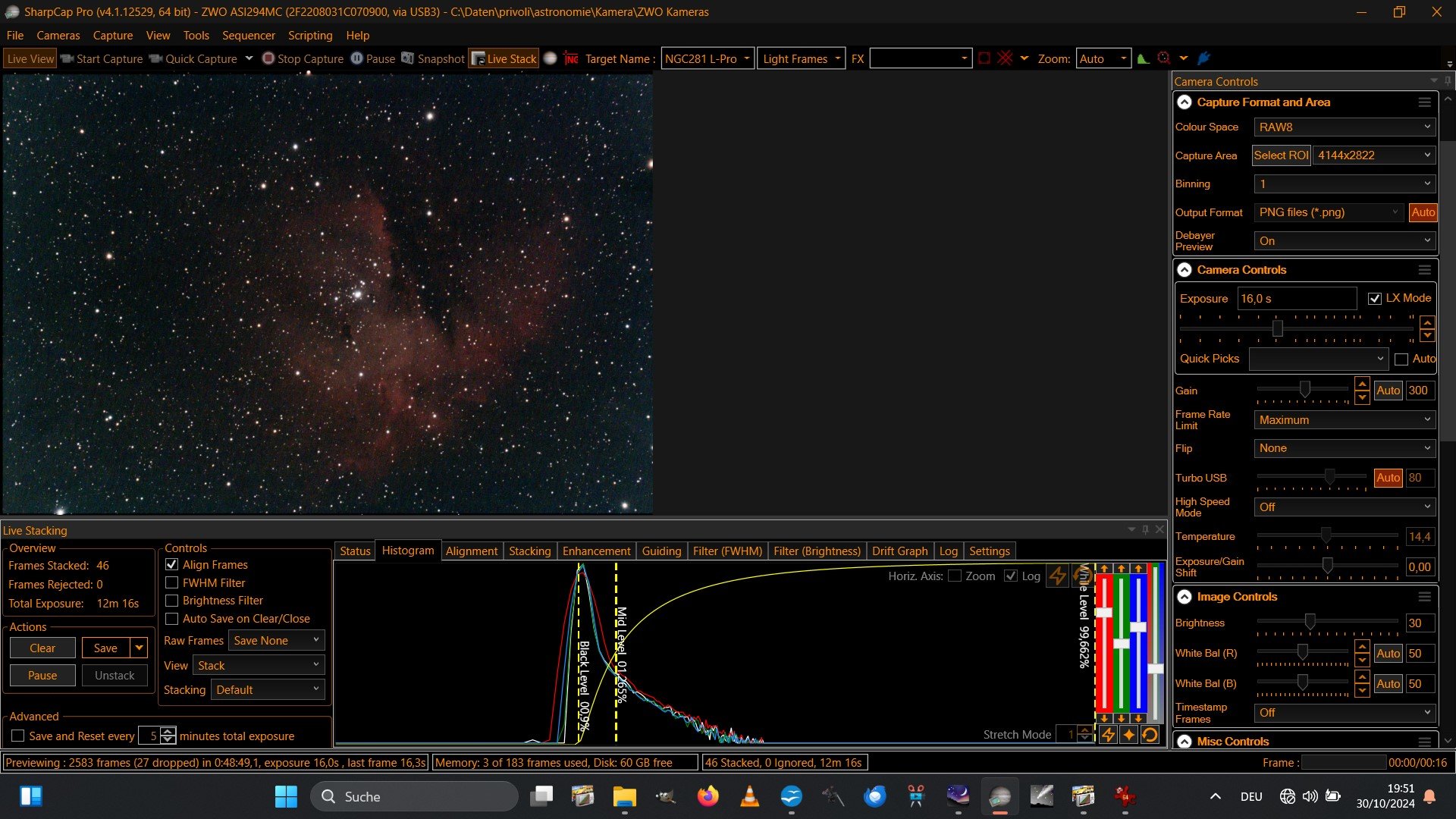Screen dimensions: 1456x819
Task: Open the Colour Space RAW8 dropdown
Action: coord(1345,127)
